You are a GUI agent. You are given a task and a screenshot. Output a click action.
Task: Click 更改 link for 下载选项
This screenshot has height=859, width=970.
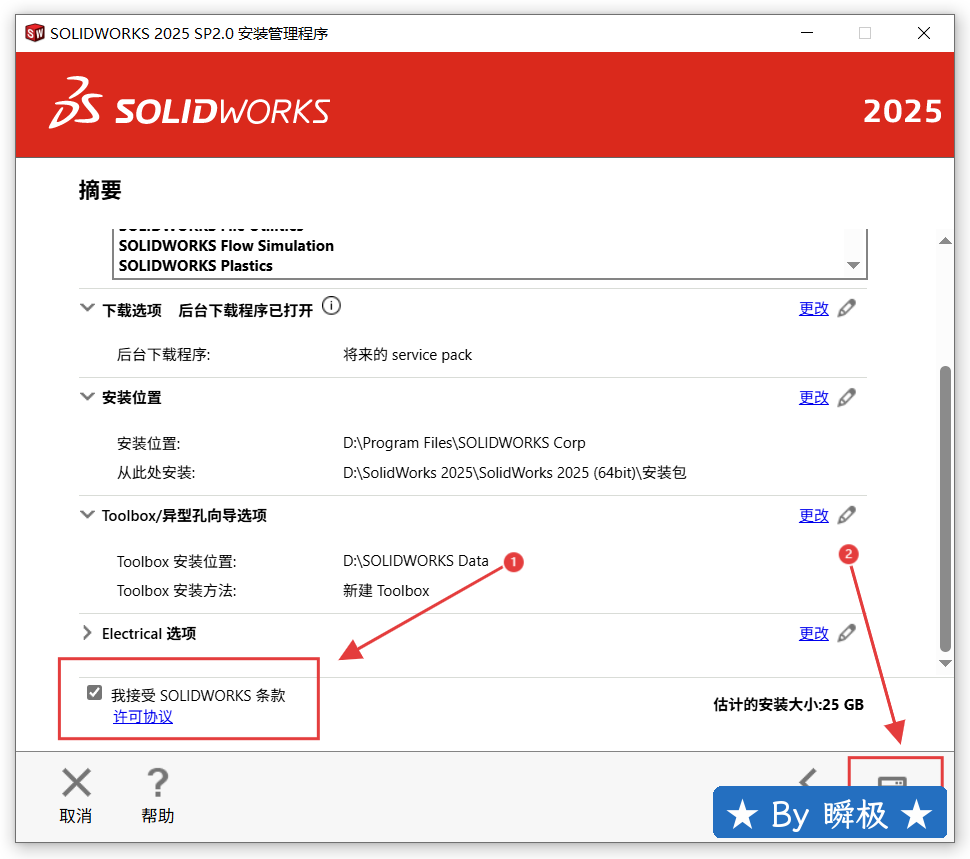click(x=813, y=308)
